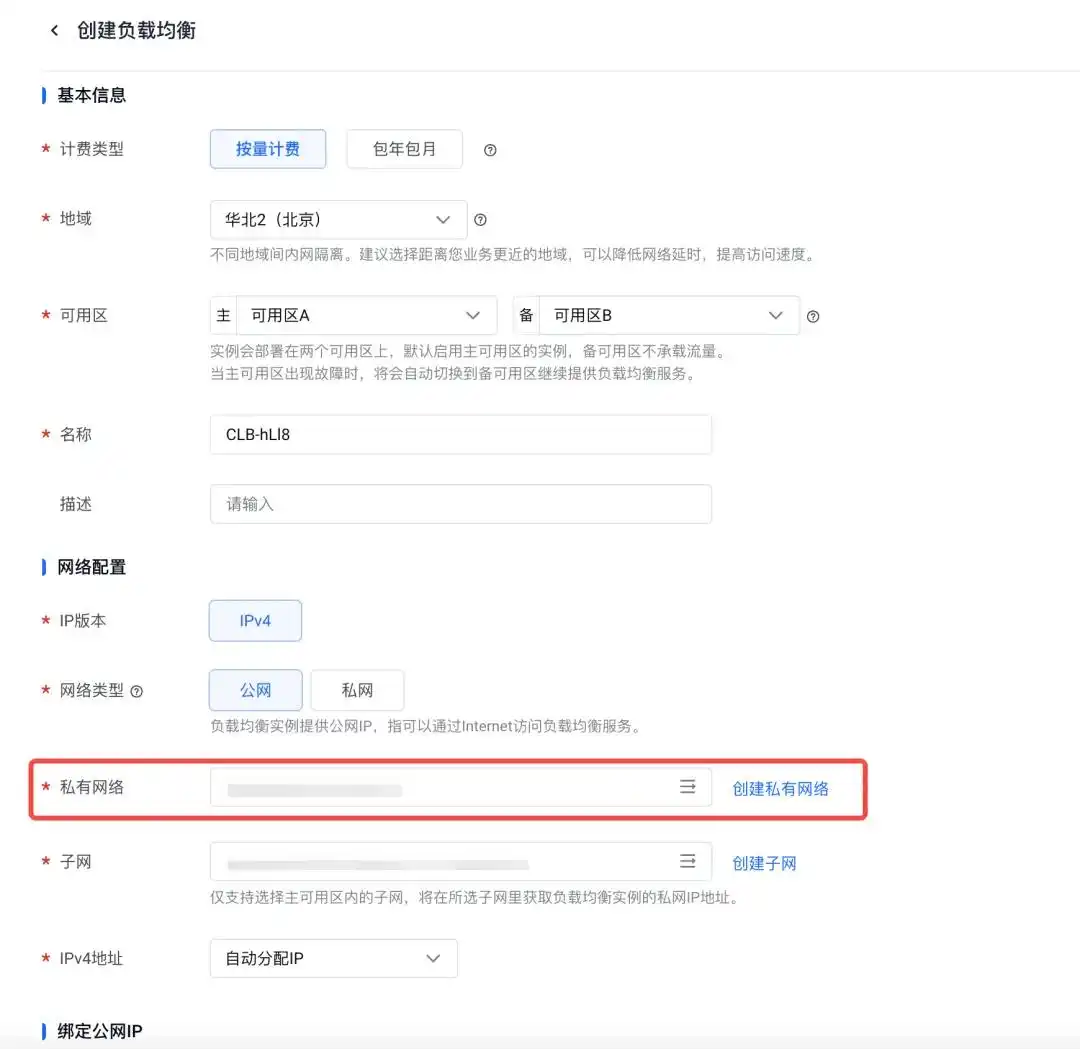
Task: Open the help tooltip next to 计费类型
Action: tap(490, 149)
